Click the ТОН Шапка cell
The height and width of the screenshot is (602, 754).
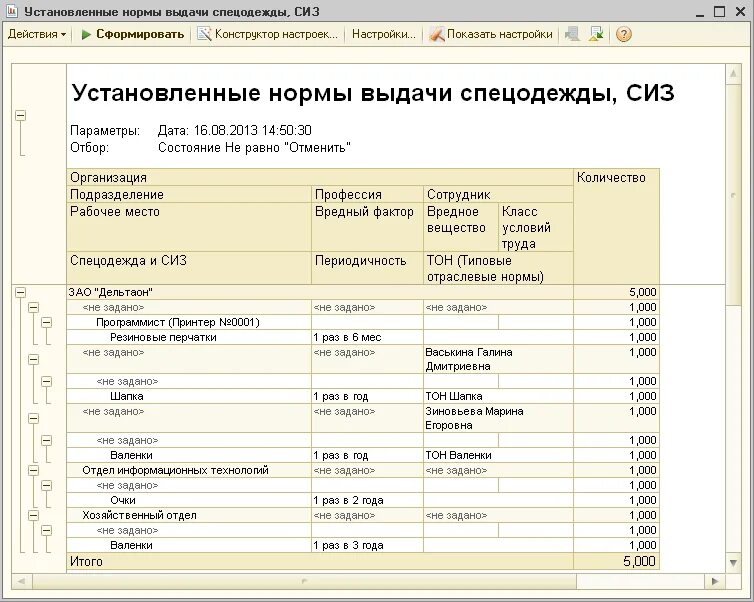pyautogui.click(x=498, y=396)
